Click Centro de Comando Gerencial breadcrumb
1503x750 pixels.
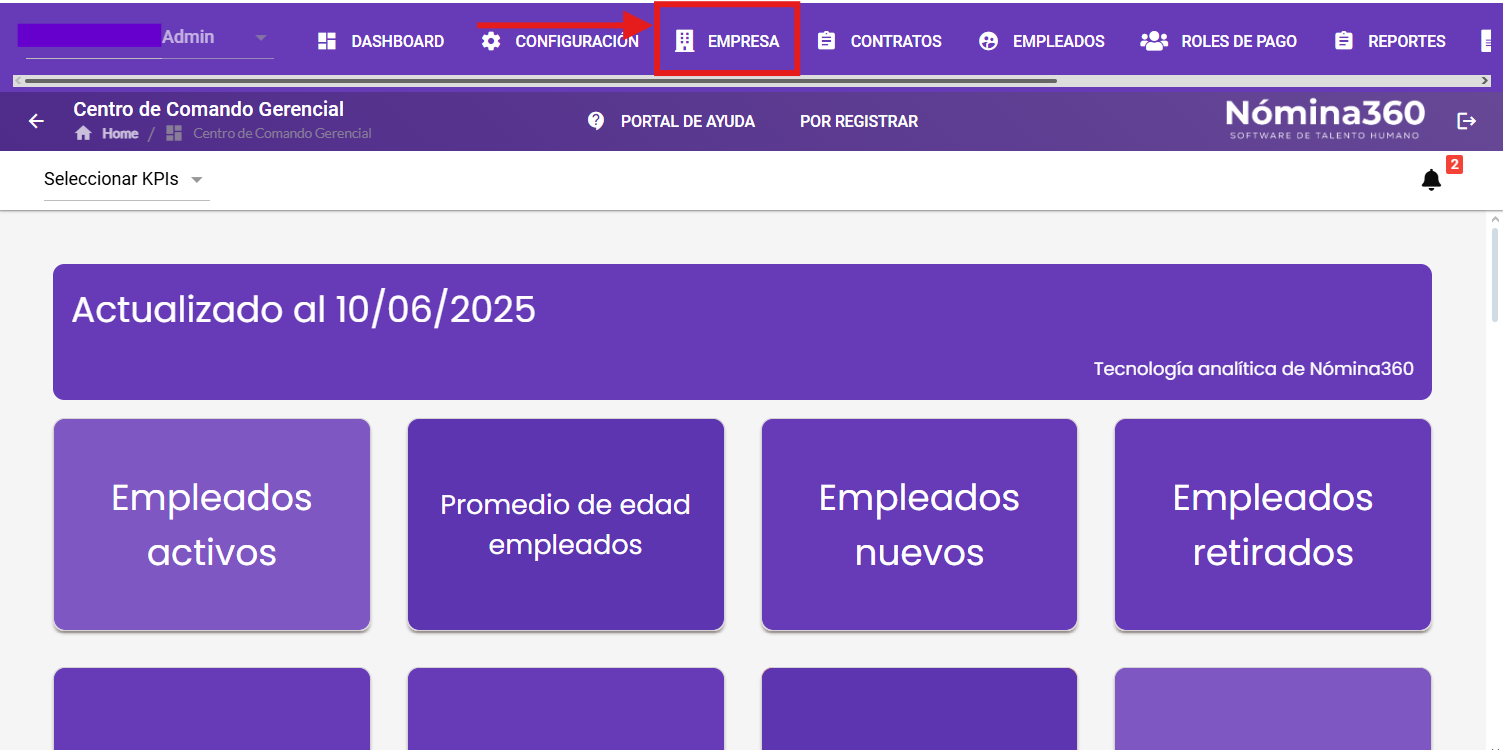(282, 133)
